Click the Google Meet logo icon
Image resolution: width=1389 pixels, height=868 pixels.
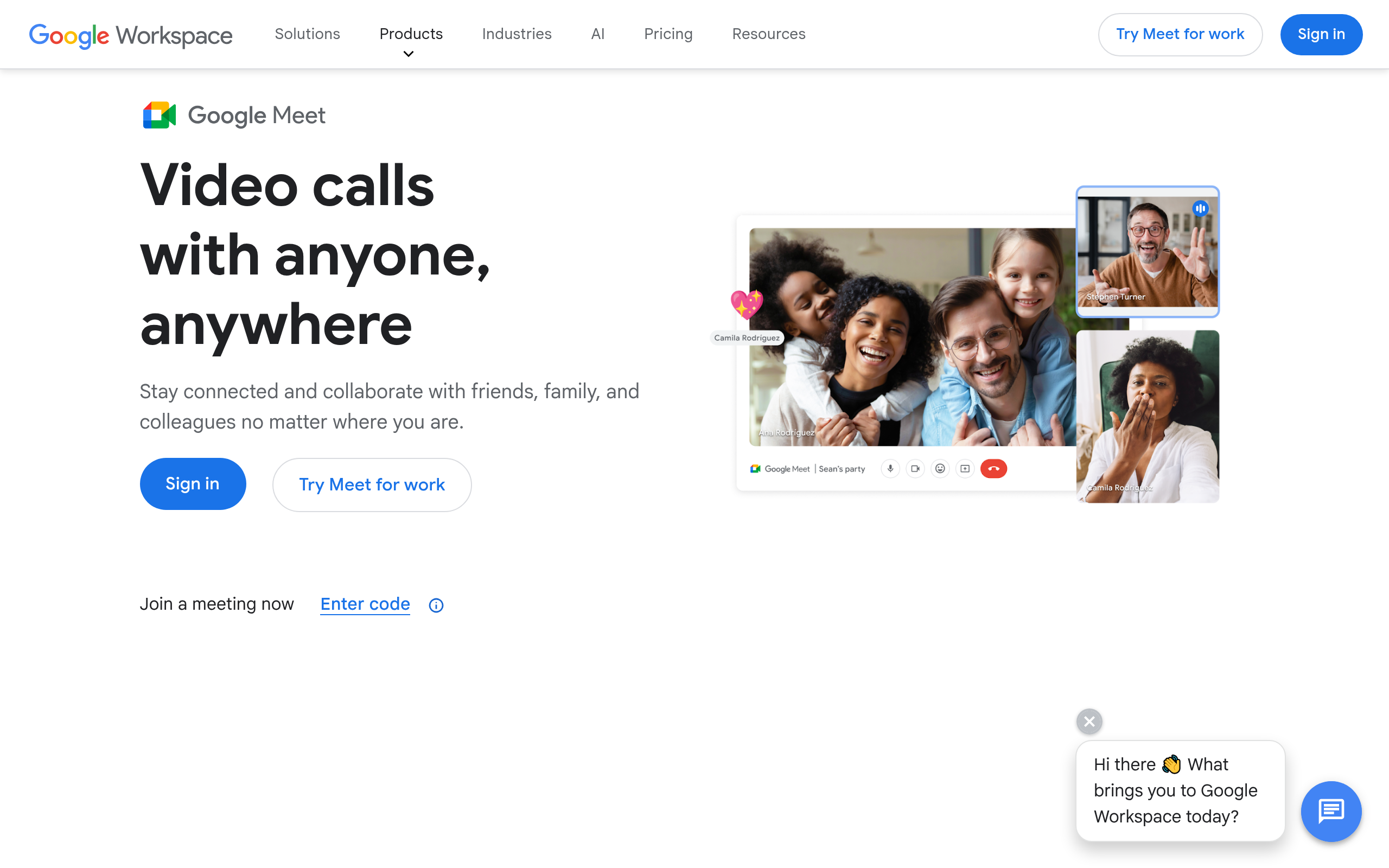point(158,115)
